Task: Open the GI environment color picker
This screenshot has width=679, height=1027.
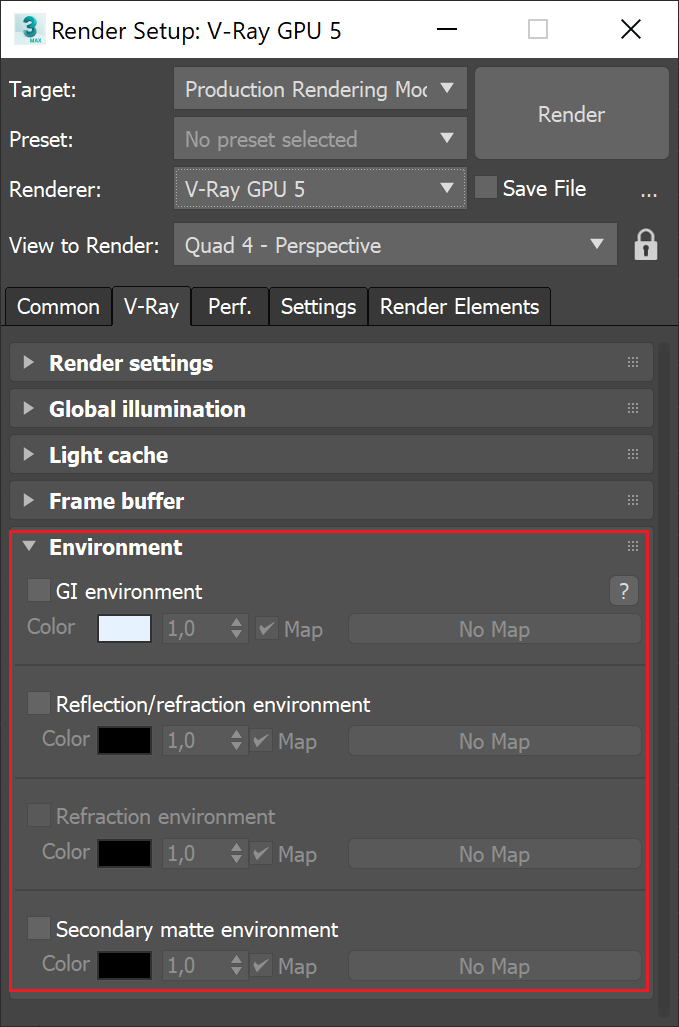Action: pyautogui.click(x=123, y=629)
